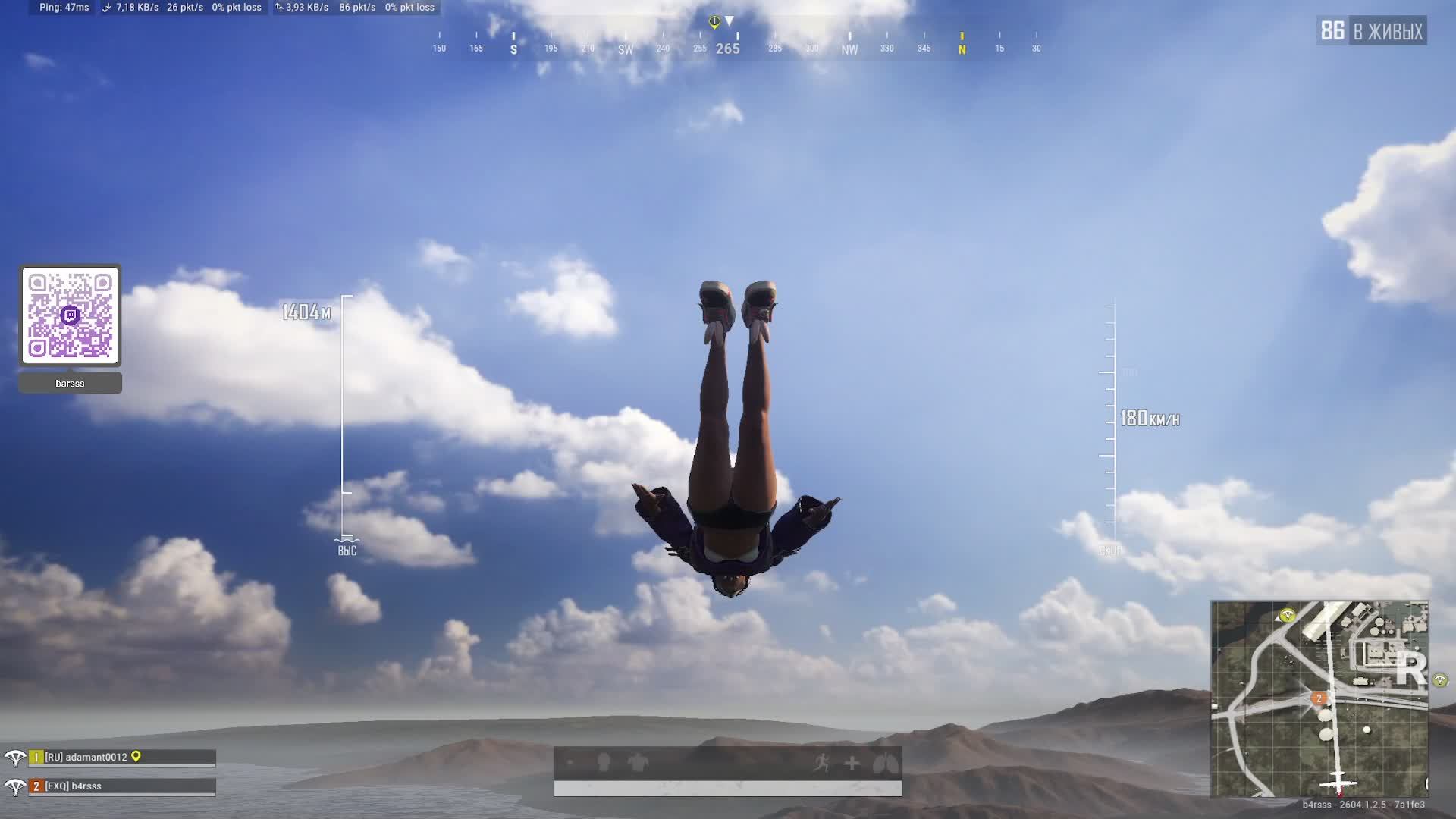Click the sprint boost running icon

click(821, 763)
